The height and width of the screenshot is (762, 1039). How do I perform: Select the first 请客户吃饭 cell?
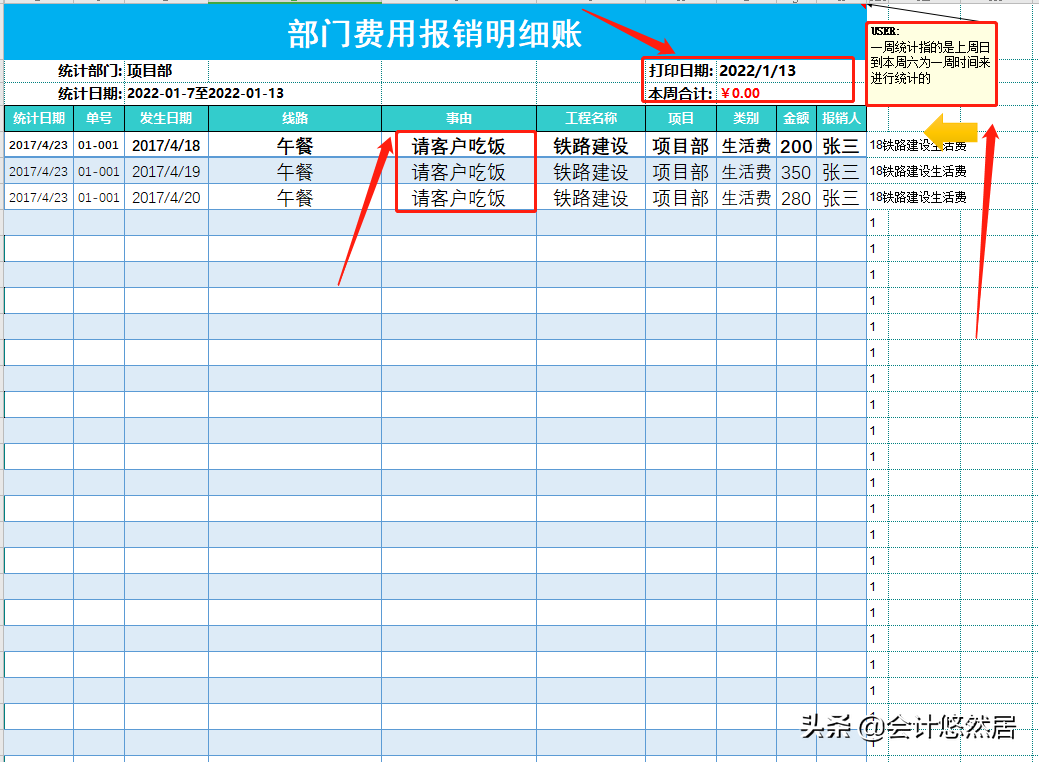pyautogui.click(x=464, y=144)
